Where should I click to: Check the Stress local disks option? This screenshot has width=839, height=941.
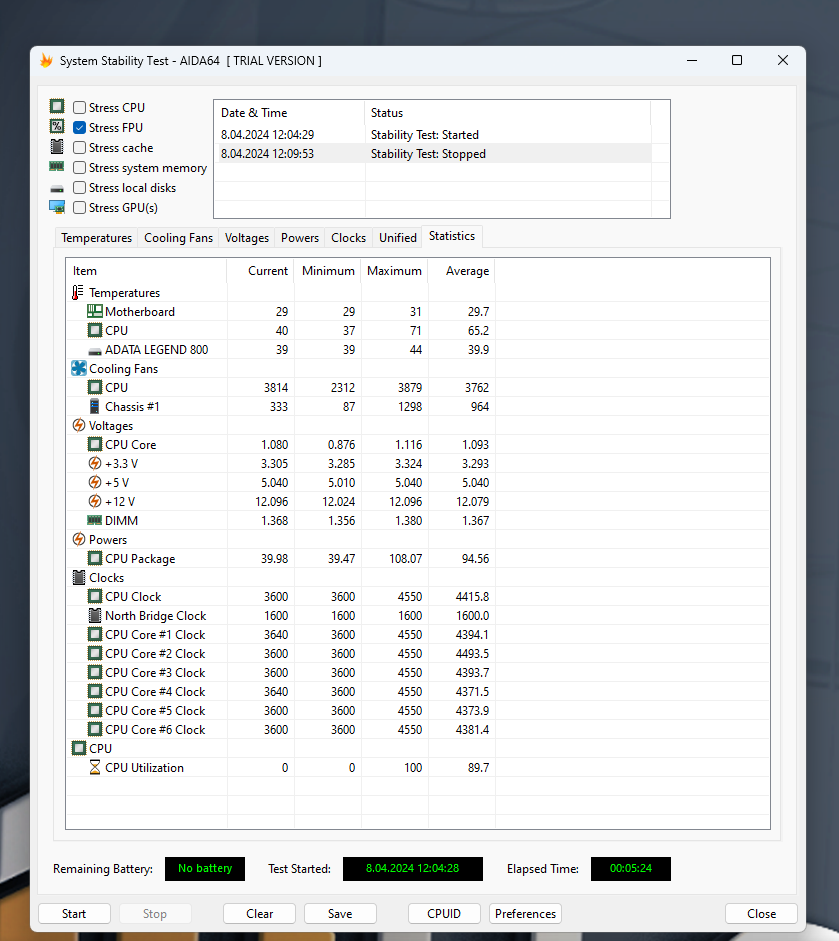(79, 188)
